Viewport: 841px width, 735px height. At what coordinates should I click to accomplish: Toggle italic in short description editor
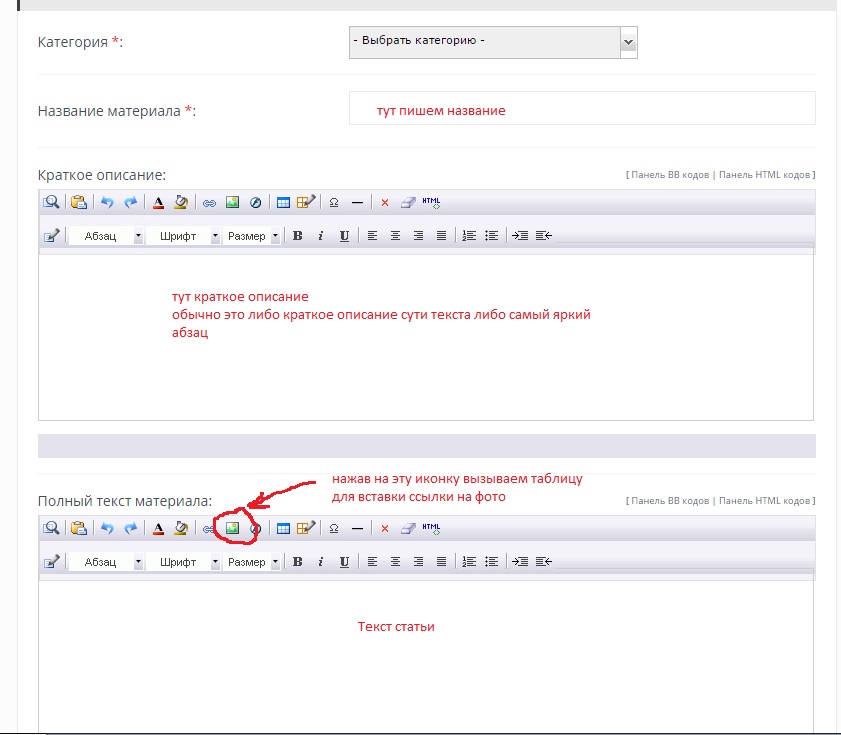click(321, 236)
